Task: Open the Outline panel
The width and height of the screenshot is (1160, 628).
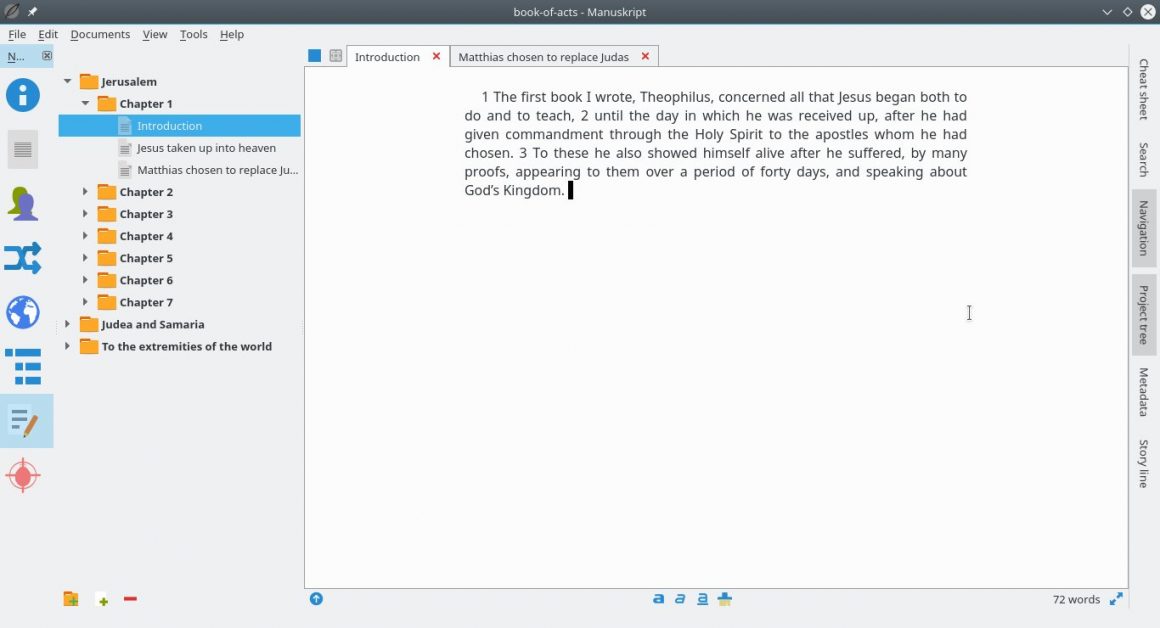Action: pos(24,366)
